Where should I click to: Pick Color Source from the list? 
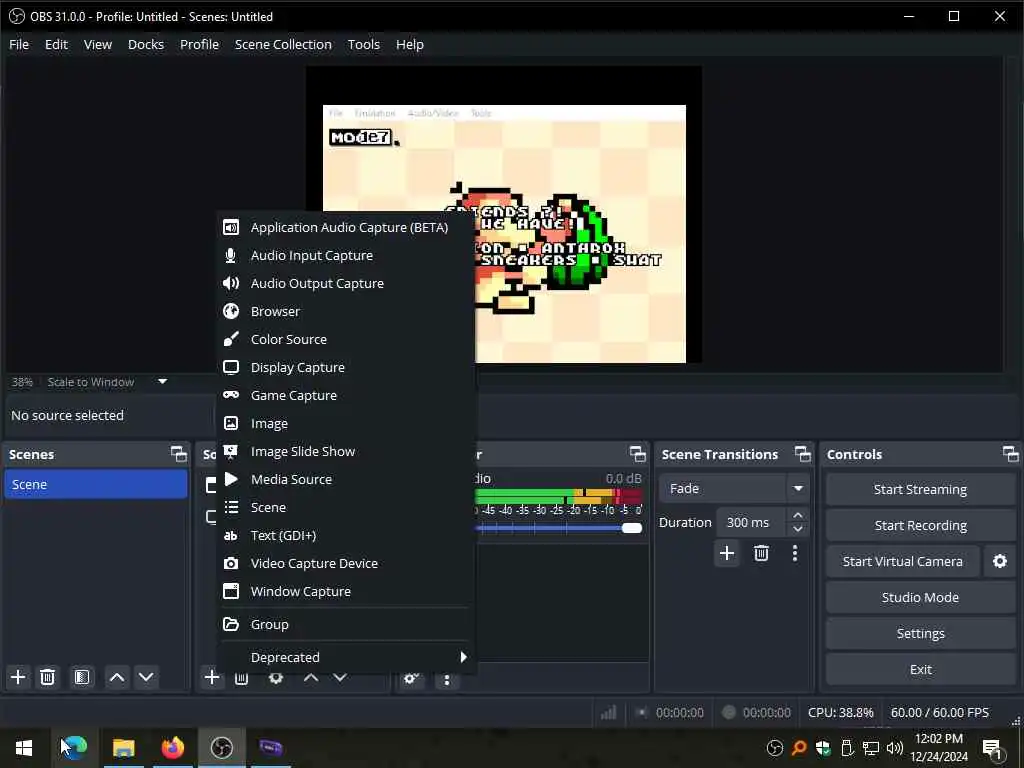pos(345,340)
